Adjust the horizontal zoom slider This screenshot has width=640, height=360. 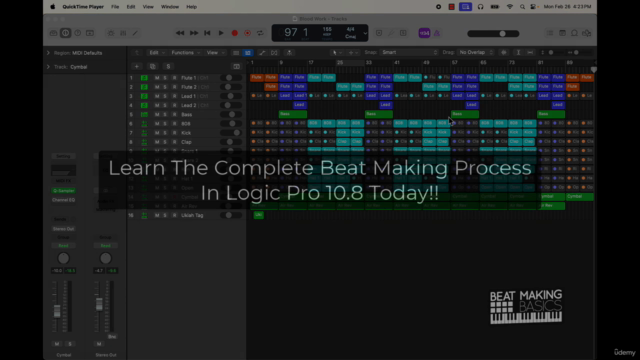(575, 52)
